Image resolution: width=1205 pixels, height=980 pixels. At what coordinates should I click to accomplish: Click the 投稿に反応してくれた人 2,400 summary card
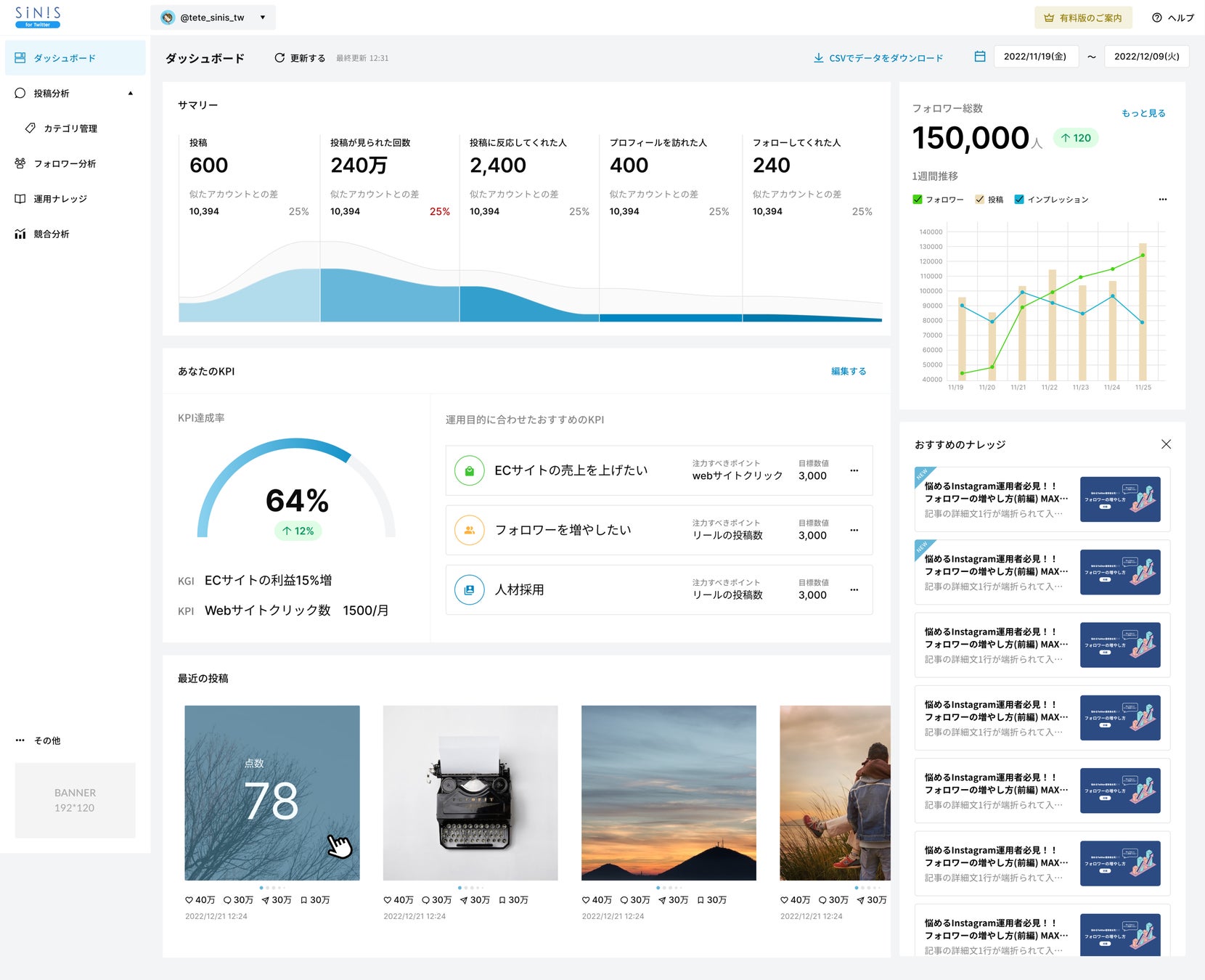529,228
